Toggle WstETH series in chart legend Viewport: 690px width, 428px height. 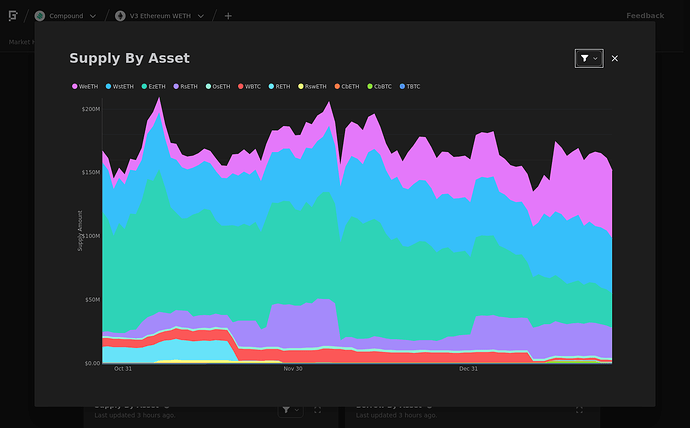point(120,87)
